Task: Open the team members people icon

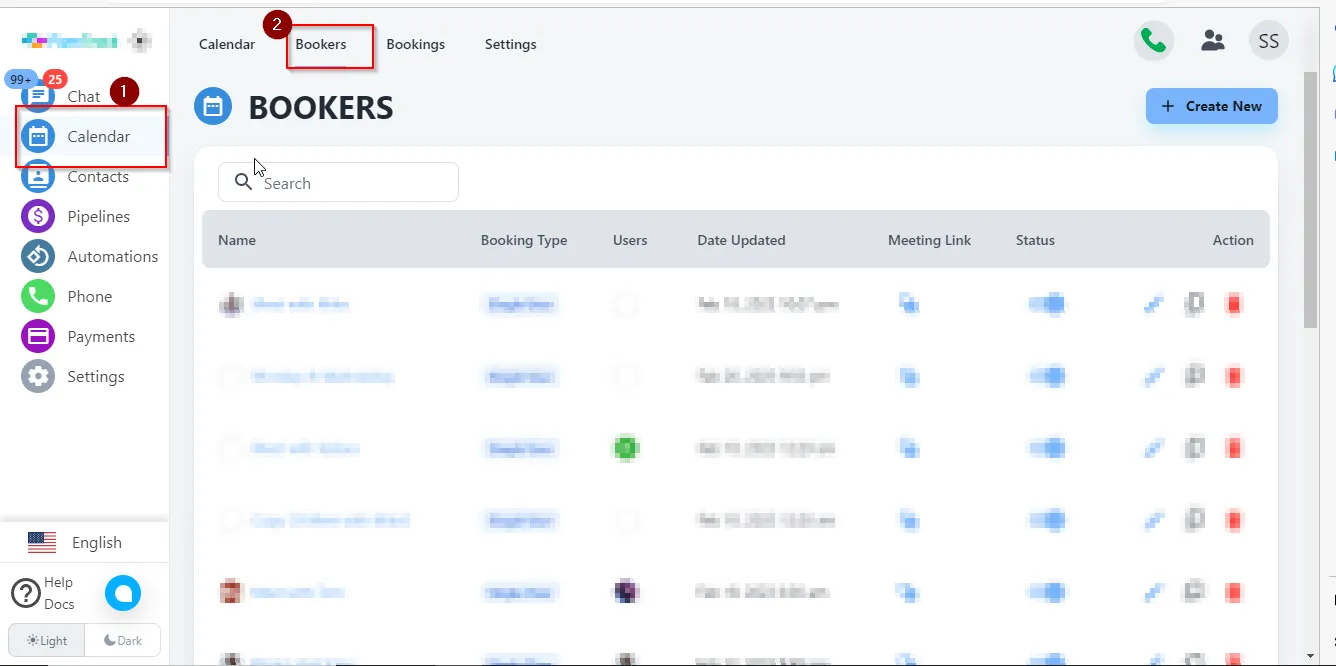Action: click(x=1213, y=41)
